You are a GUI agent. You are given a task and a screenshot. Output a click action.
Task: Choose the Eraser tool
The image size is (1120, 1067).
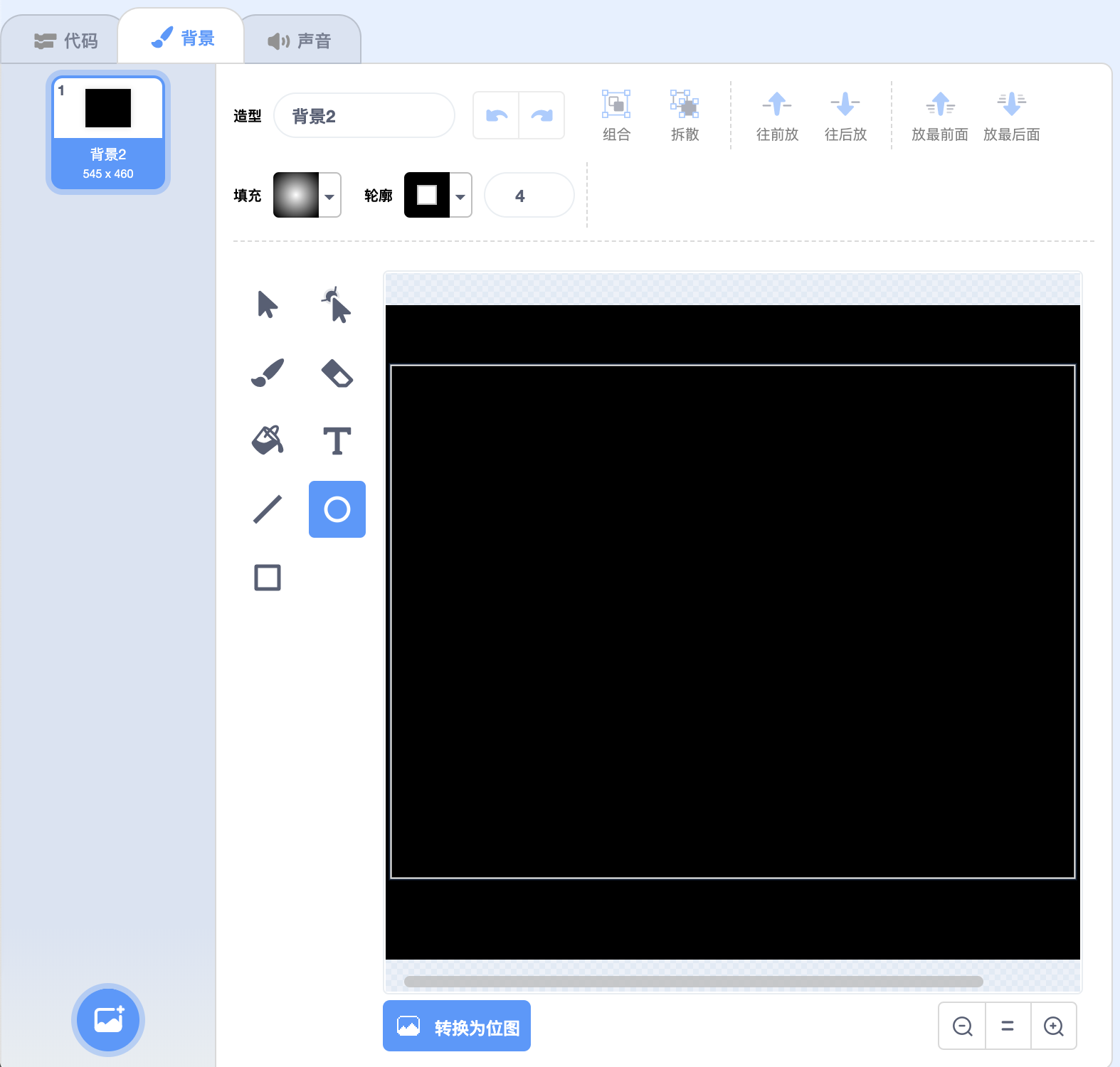point(337,373)
